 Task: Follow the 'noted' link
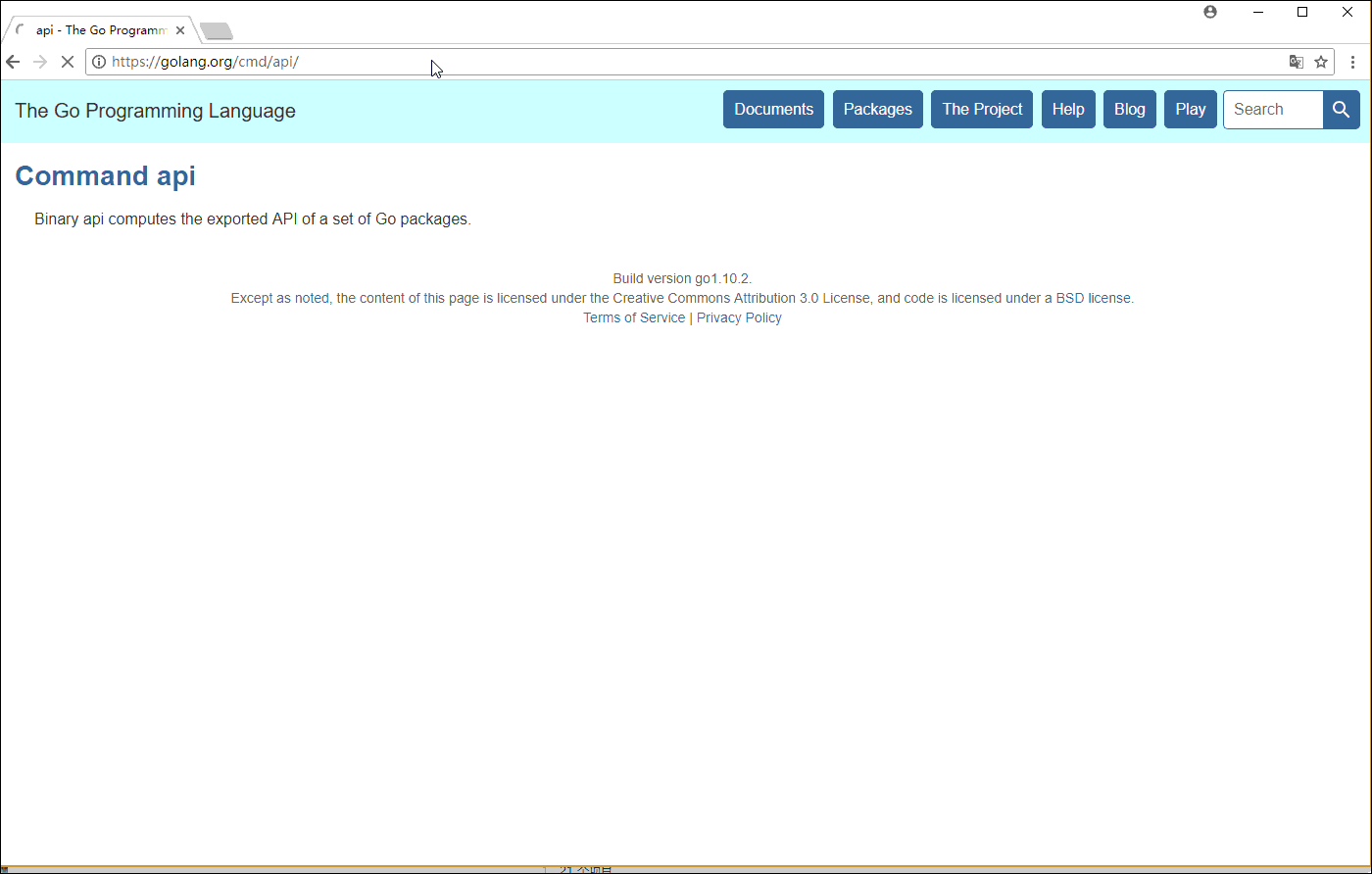pos(312,298)
